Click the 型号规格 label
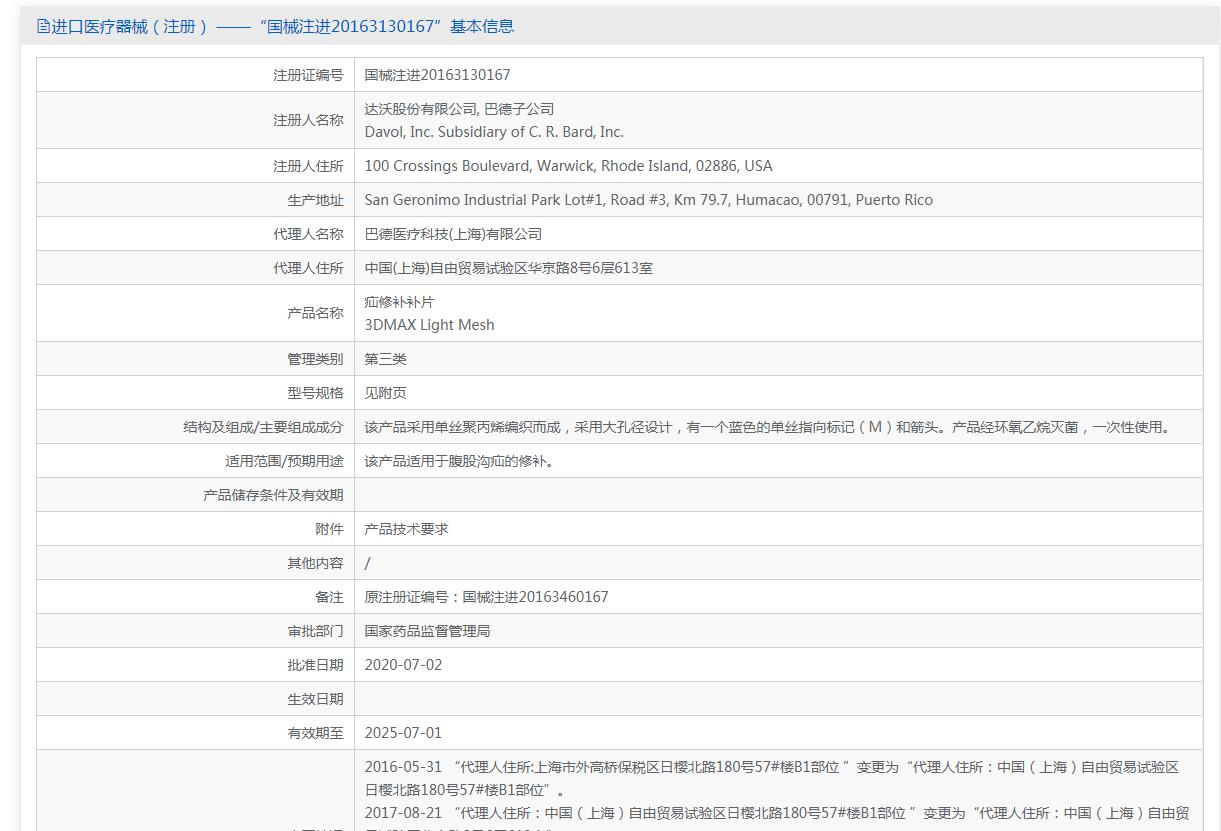The image size is (1221, 831). pos(315,393)
